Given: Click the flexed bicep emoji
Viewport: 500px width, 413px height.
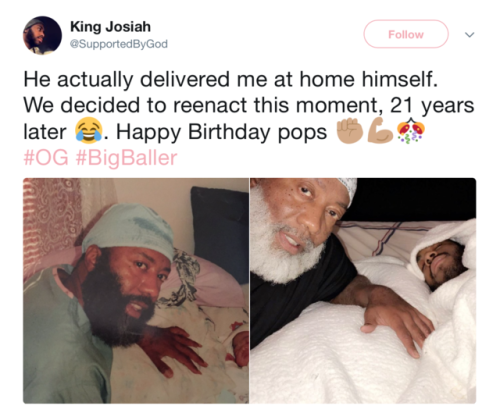Looking at the screenshot, I should (x=380, y=130).
